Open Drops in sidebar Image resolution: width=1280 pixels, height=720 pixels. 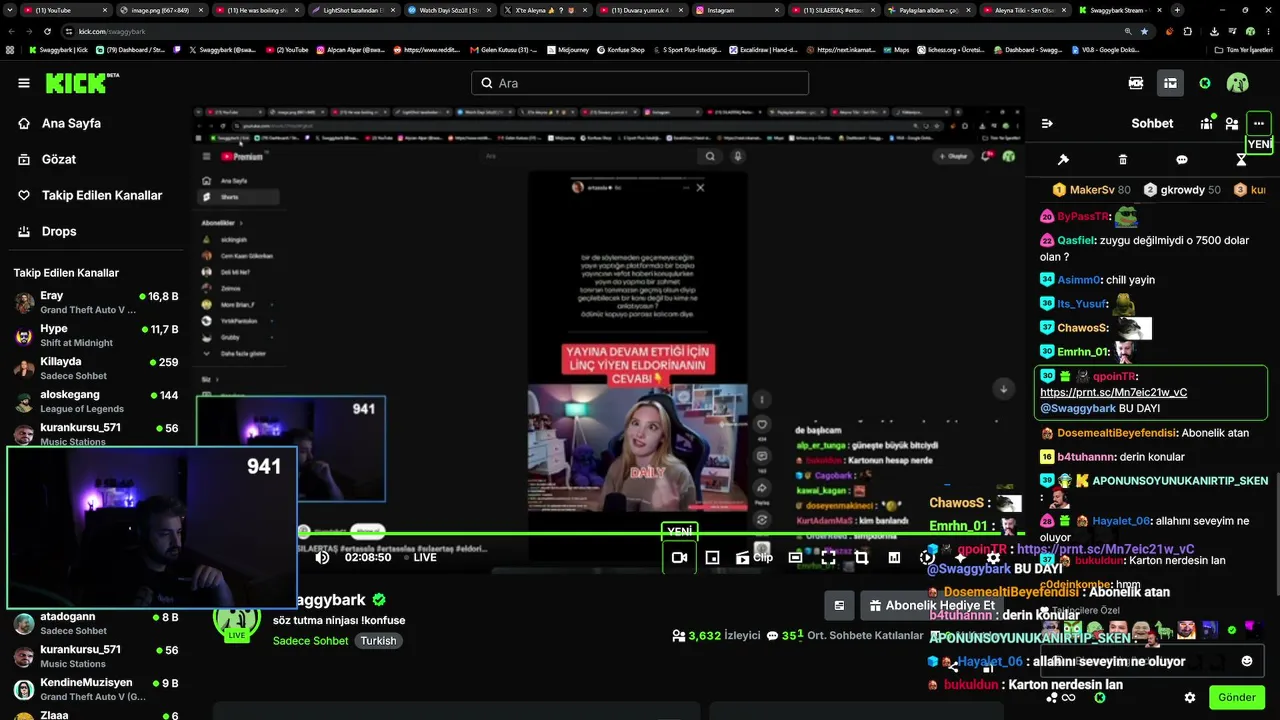47,231
